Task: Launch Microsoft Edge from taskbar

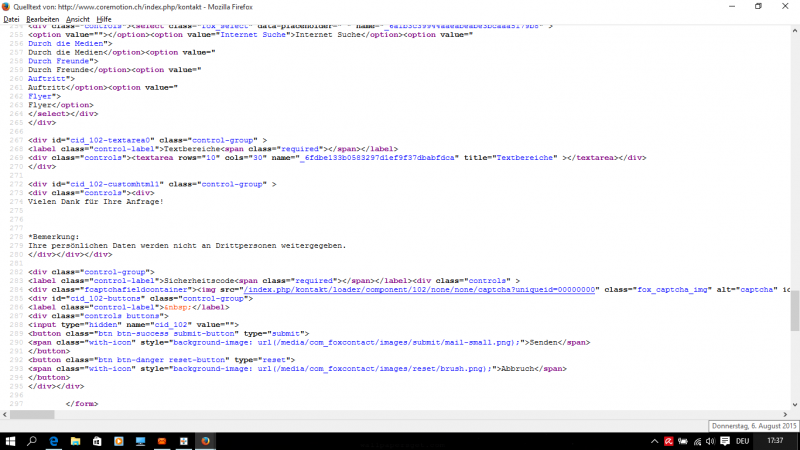Action: coord(54,441)
